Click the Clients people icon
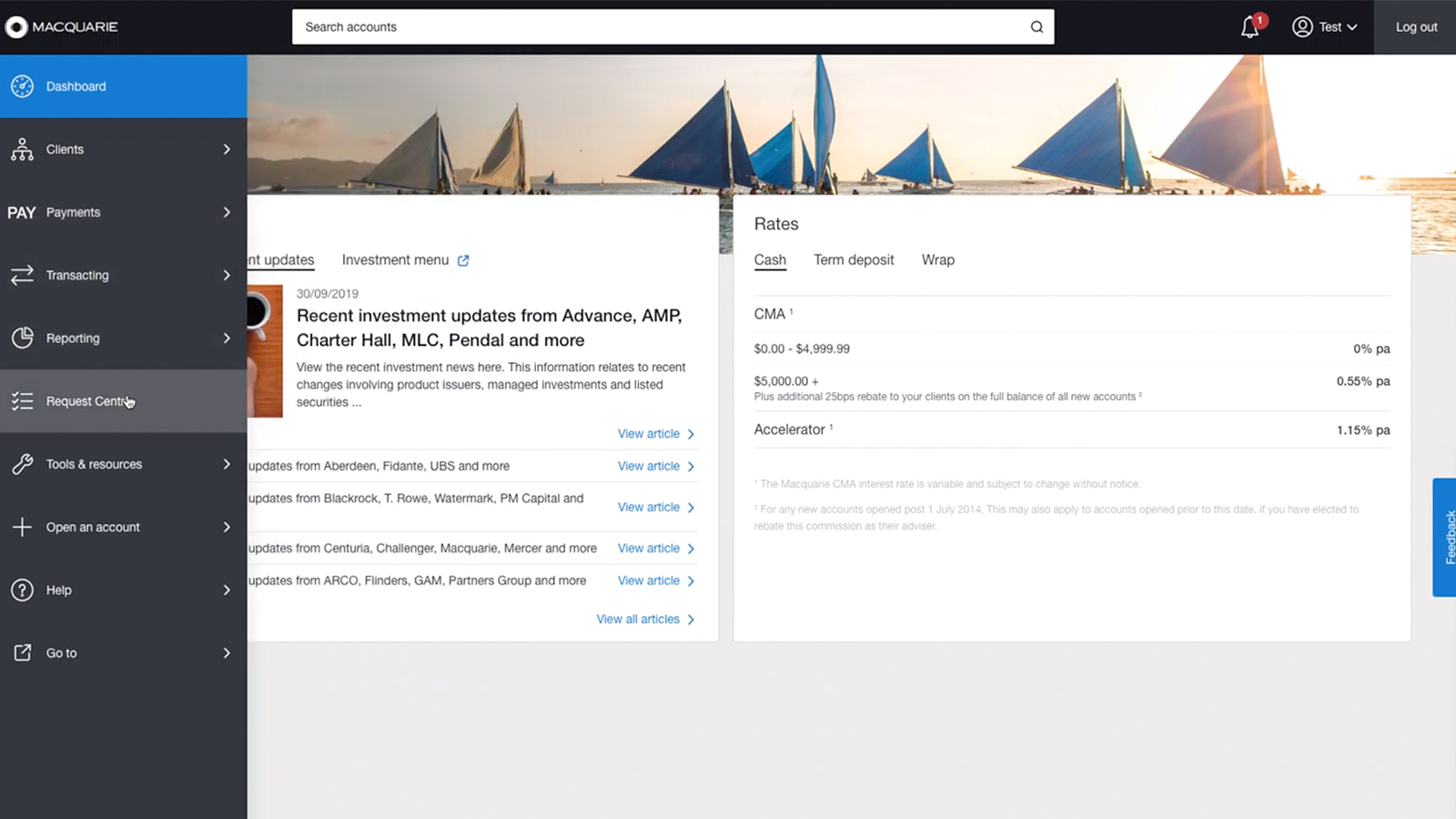The image size is (1456, 819). point(22,149)
